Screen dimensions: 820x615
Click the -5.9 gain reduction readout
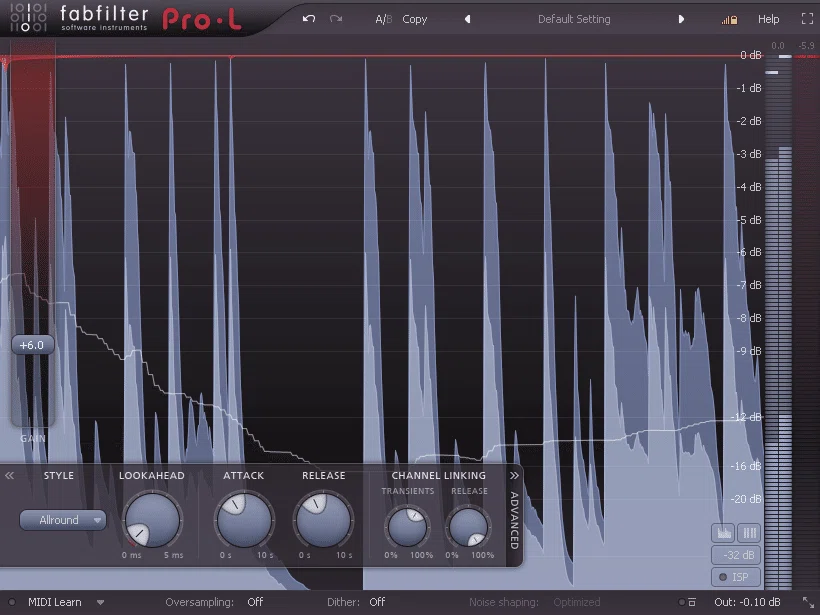coord(806,46)
